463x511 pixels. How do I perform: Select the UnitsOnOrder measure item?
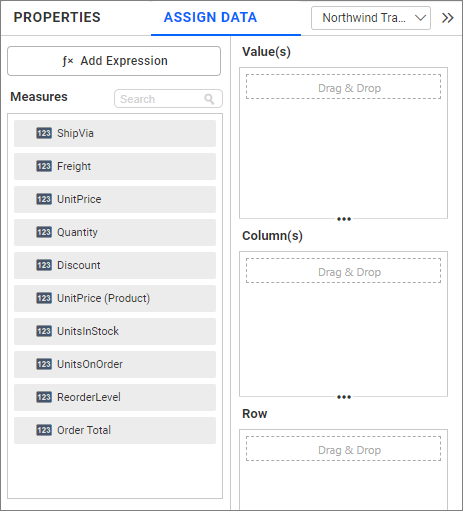point(115,364)
